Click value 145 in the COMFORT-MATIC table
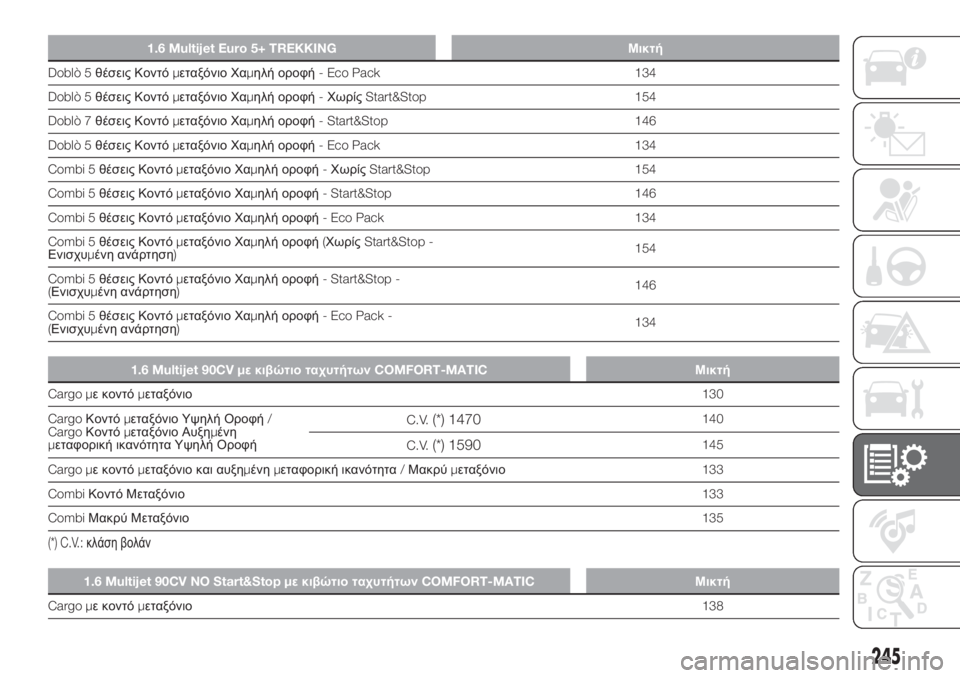This screenshot has height=678, width=960. 713,445
